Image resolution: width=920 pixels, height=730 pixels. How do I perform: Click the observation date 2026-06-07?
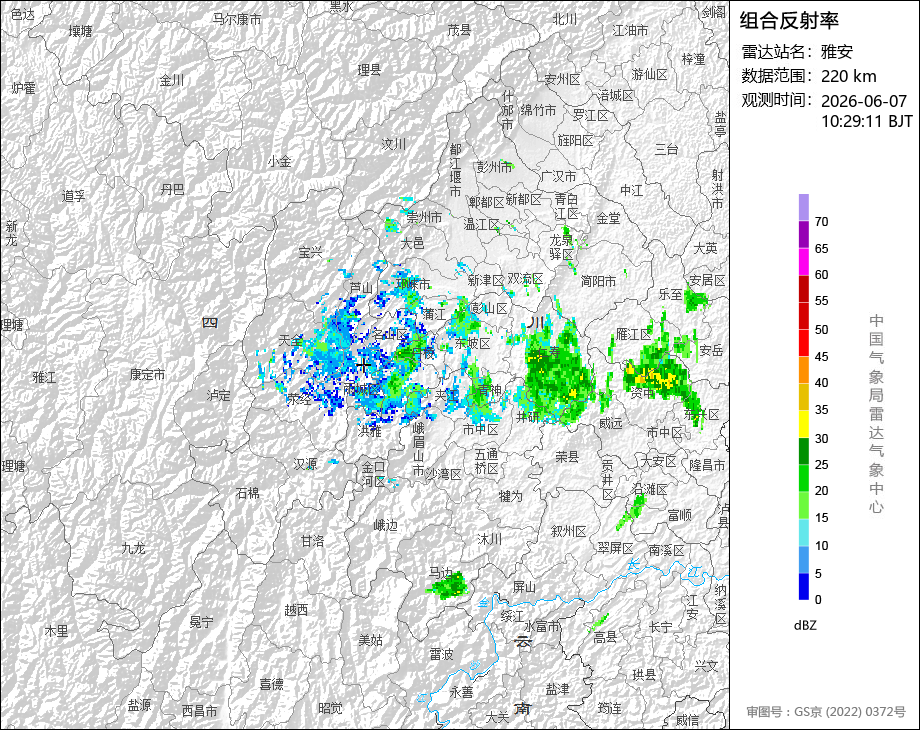point(864,101)
